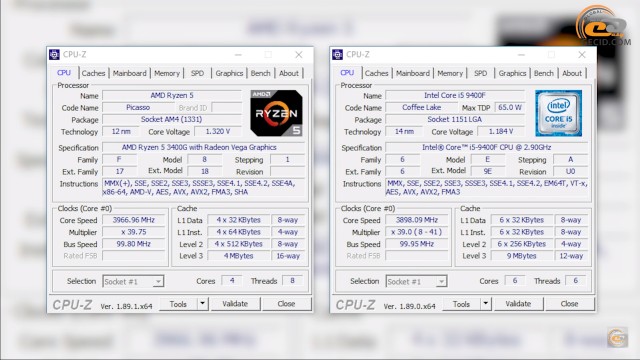Close right CPU-Z window via title bar X
The width and height of the screenshot is (640, 360).
point(582,55)
